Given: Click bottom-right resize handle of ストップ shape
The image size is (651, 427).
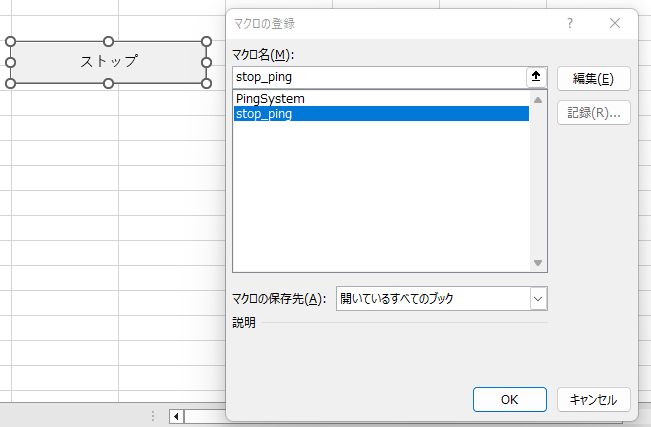Looking at the screenshot, I should [206, 82].
